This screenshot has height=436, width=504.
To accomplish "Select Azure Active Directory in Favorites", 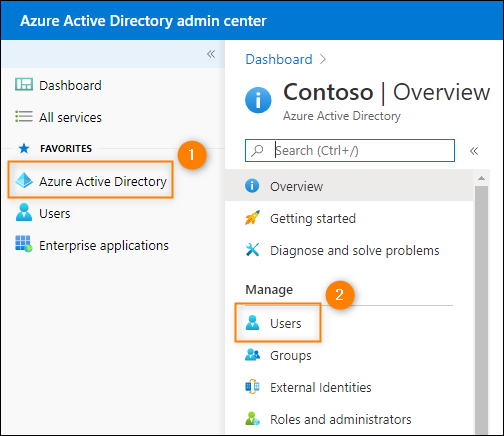I will coord(91,180).
